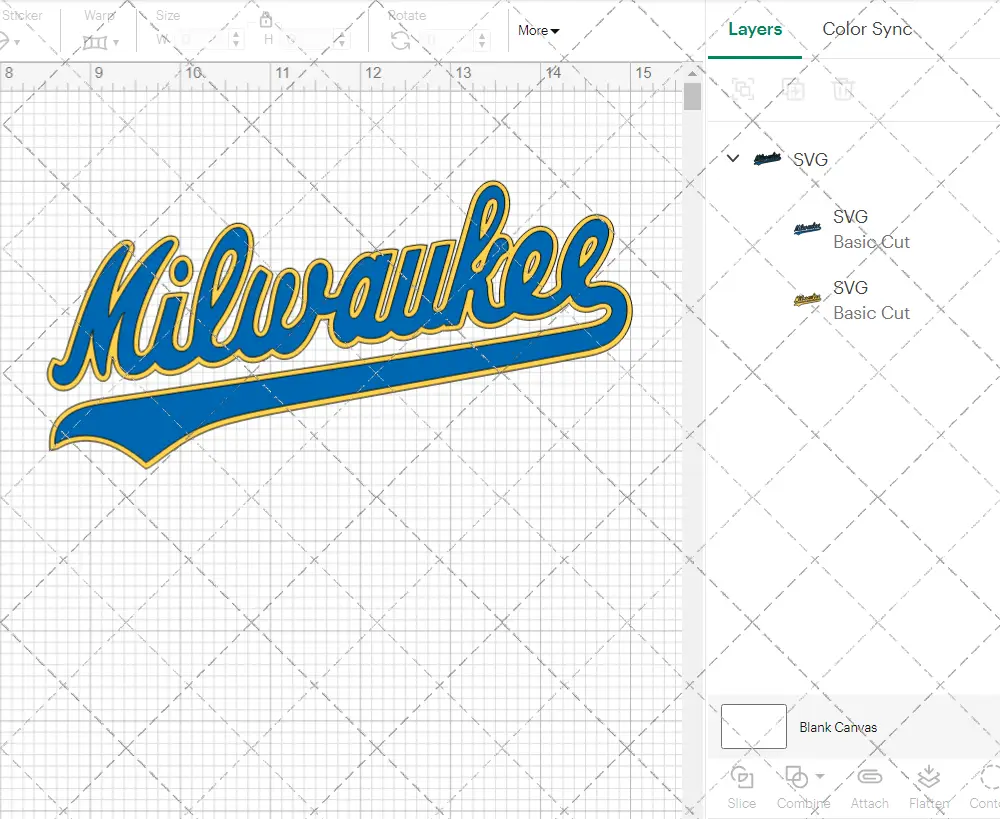This screenshot has width=1000, height=819.
Task: Click the Delete trash icon in Layers panel
Action: (x=842, y=89)
